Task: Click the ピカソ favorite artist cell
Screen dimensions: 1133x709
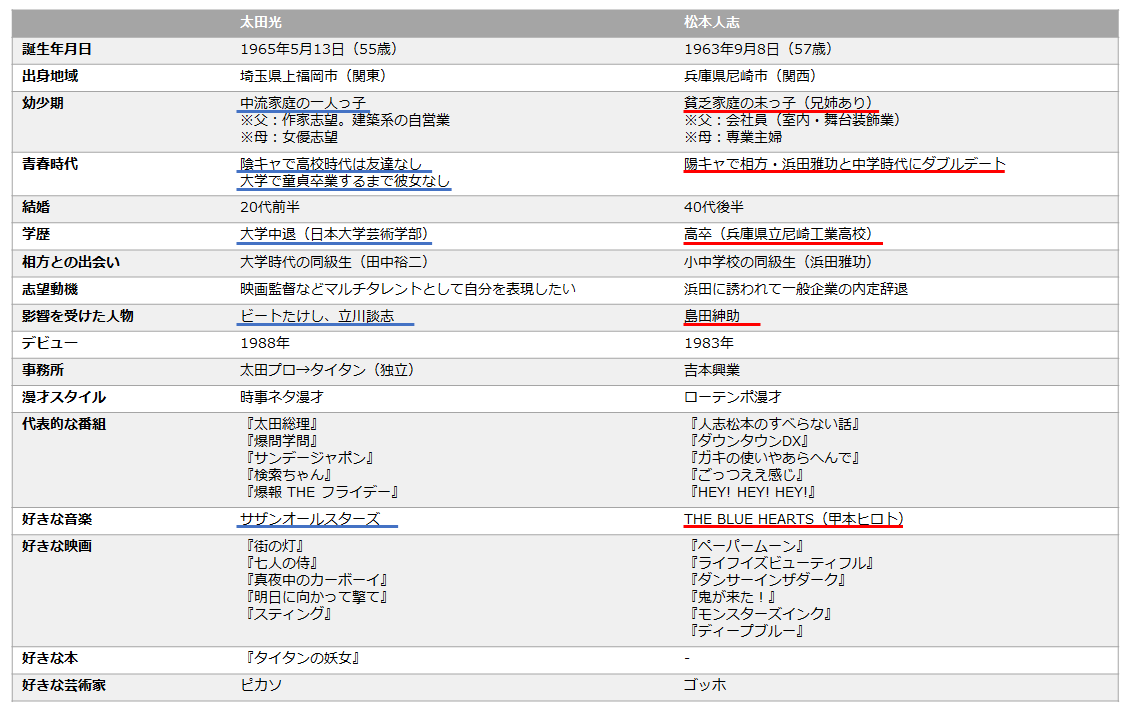Action: point(261,686)
